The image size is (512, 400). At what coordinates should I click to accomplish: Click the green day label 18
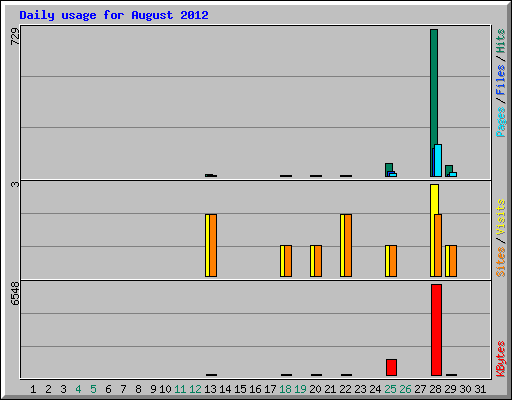coord(285,389)
